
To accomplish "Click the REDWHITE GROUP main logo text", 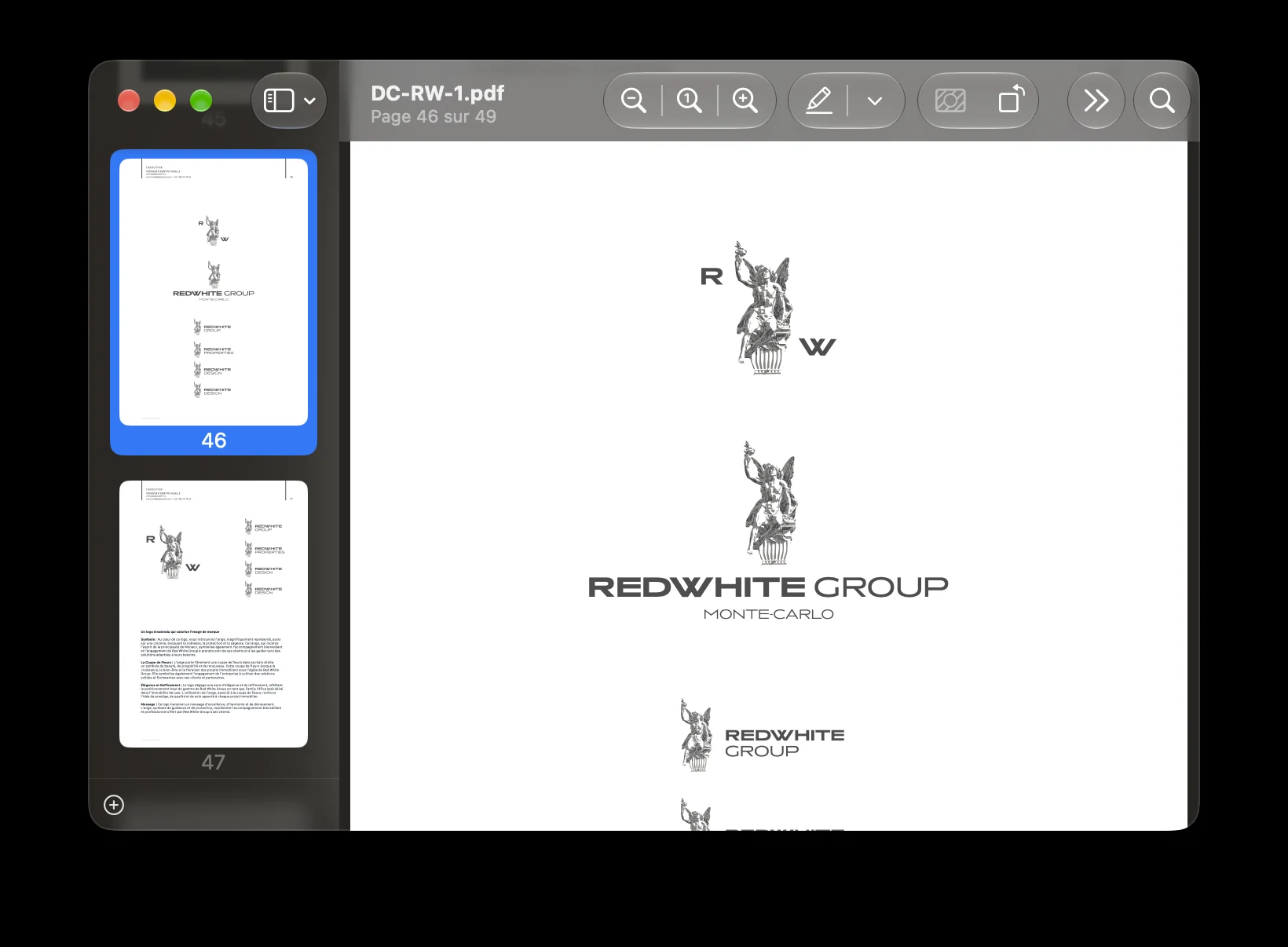I will point(768,587).
